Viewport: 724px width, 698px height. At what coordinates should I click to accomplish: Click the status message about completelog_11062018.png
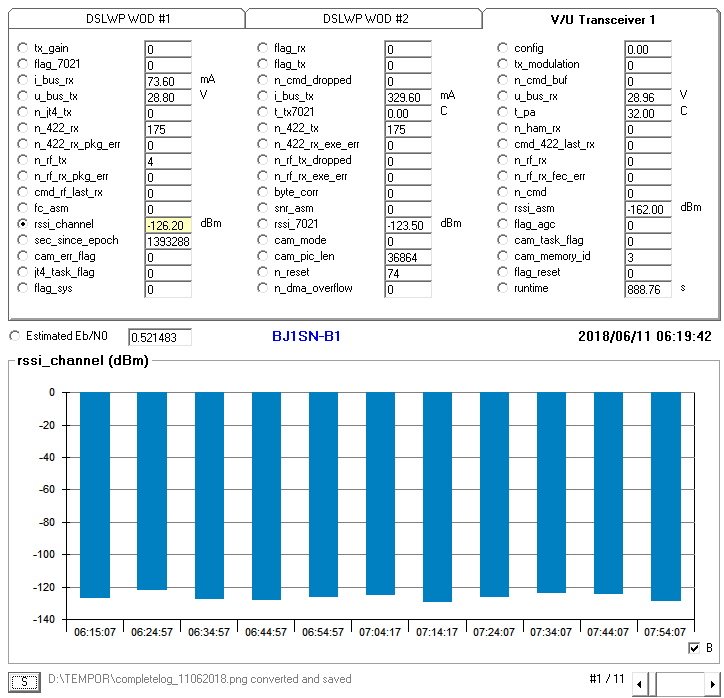pos(199,679)
